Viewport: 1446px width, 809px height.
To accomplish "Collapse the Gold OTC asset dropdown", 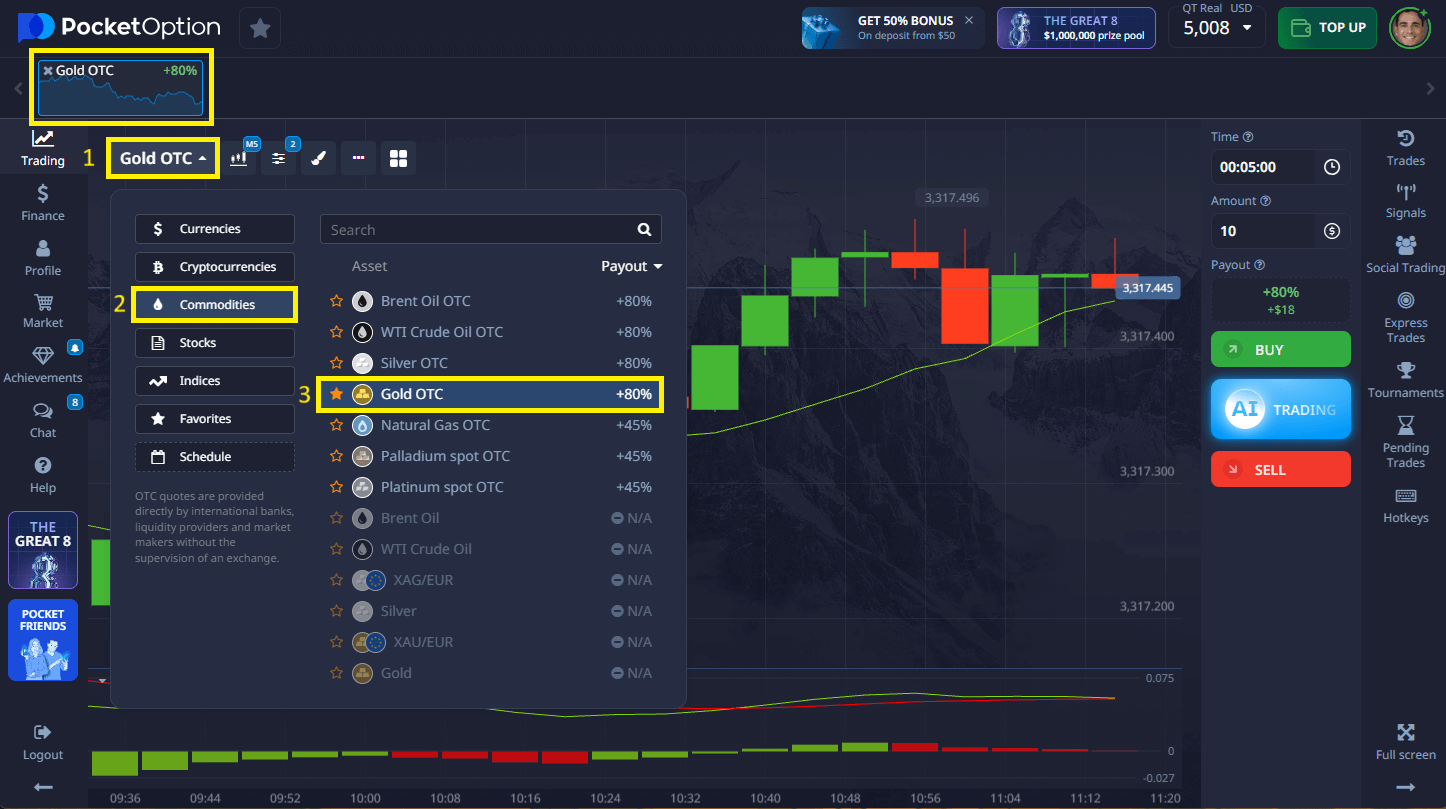I will (x=164, y=158).
